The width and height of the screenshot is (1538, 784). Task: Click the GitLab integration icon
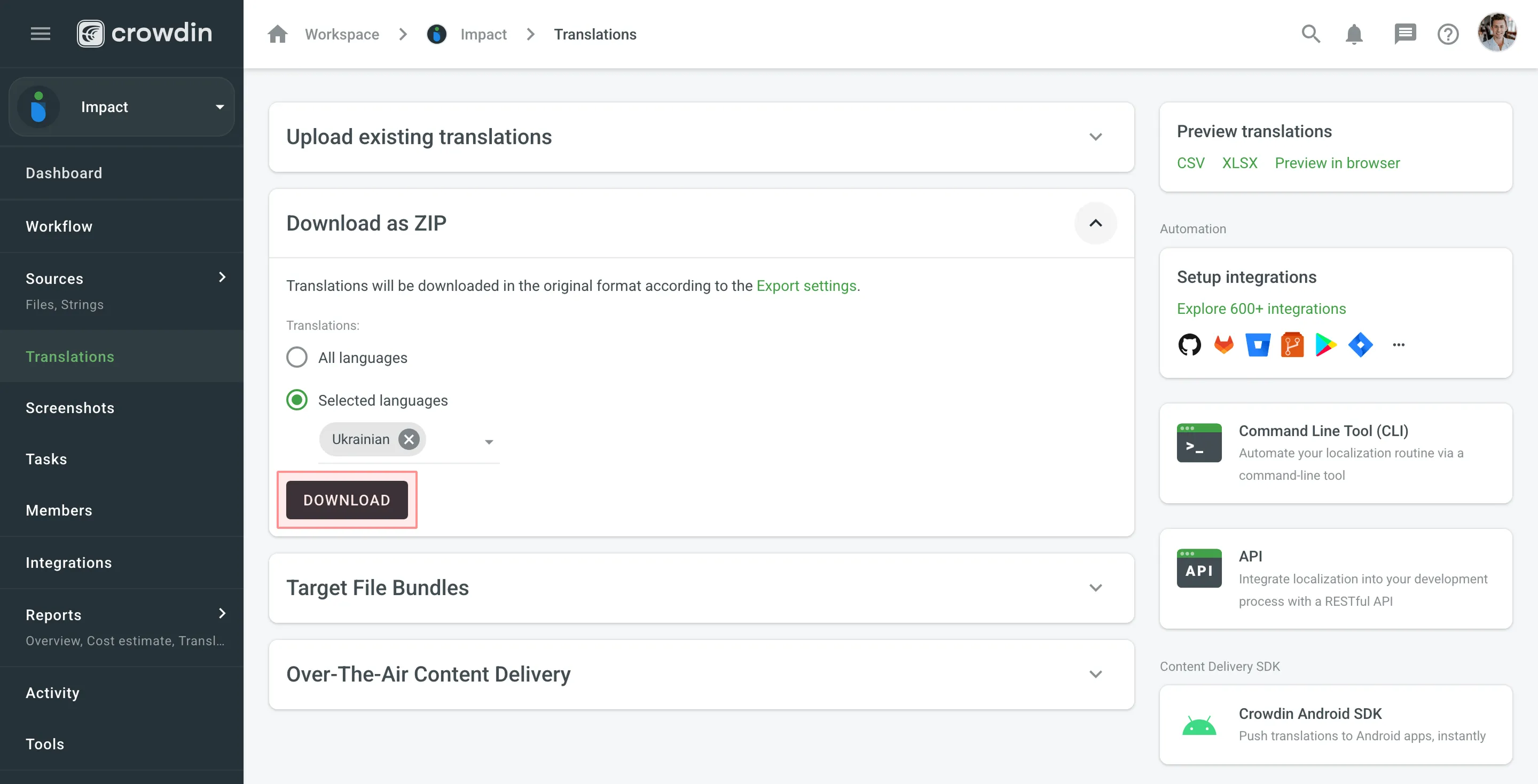[1223, 345]
